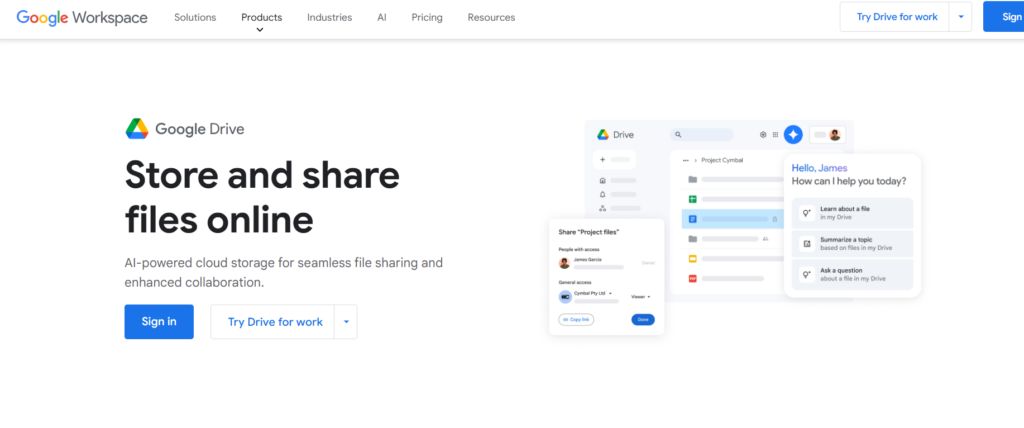Click the lightbulb icon beside Ask a question
Viewport: 1024px width, 428px height.
(x=807, y=274)
